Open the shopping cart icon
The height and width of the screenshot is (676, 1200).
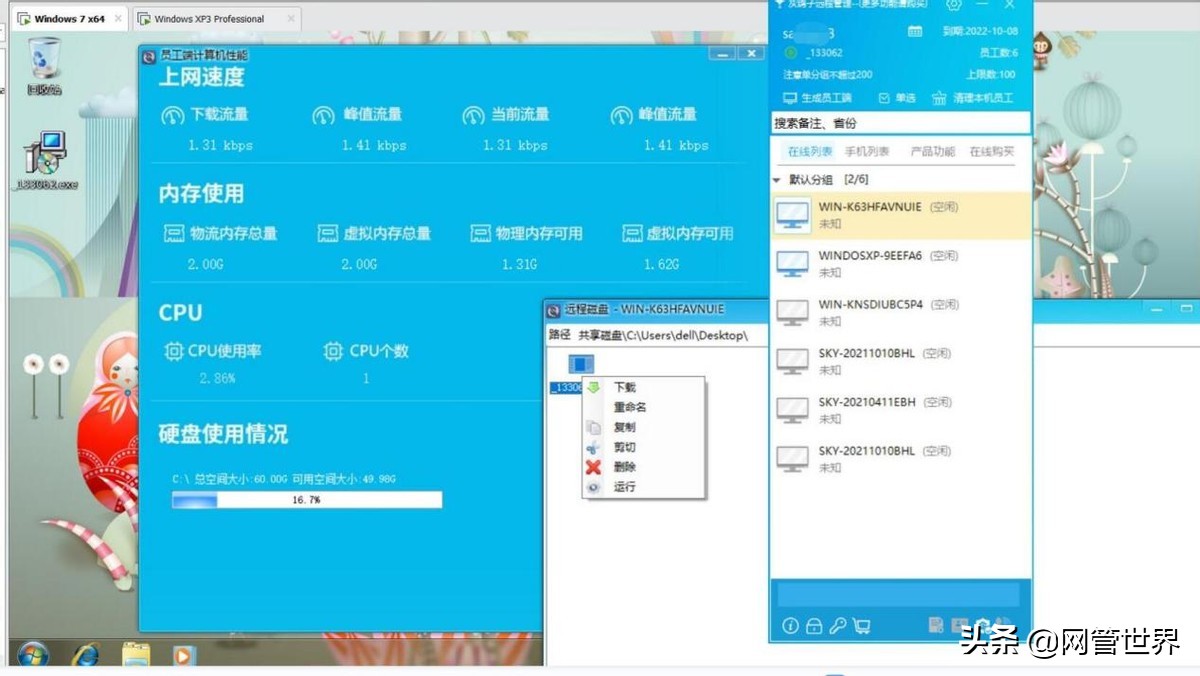coord(863,625)
